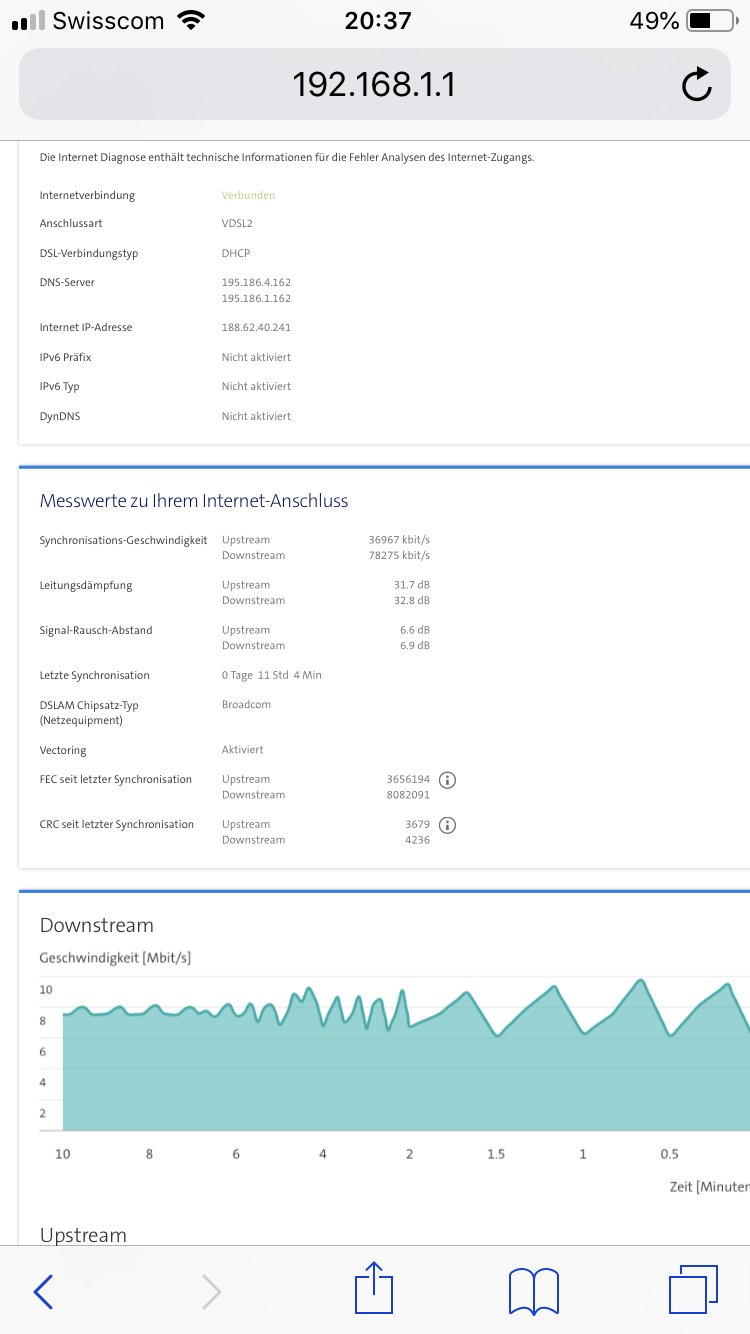Show info for CRC seit letzter Synchronisation
This screenshot has width=750, height=1334.
pyautogui.click(x=448, y=825)
